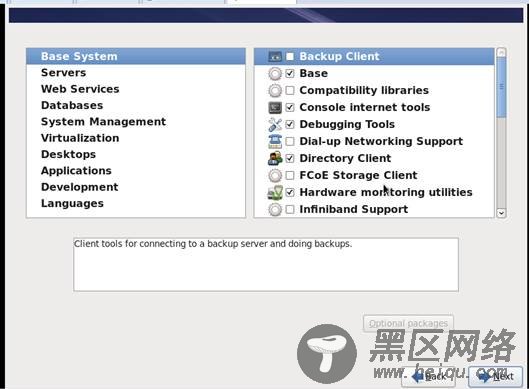Select the Web Services category
This screenshot has height=389, width=529.
click(x=136, y=89)
